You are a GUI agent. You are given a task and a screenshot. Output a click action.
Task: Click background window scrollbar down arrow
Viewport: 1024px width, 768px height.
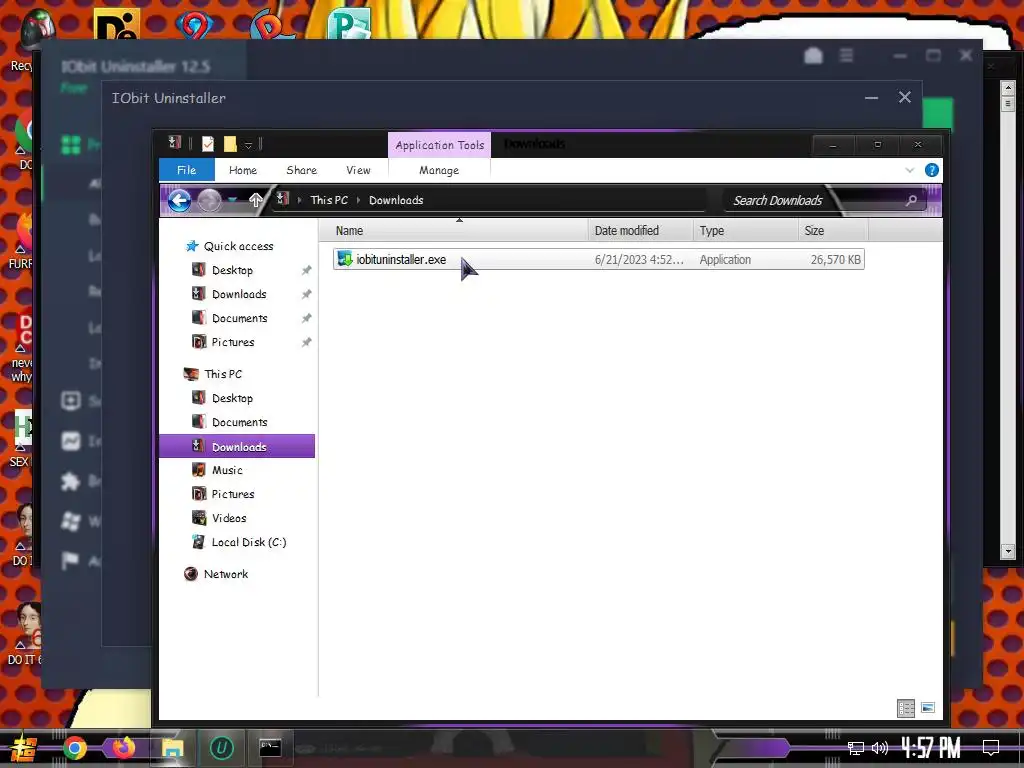pyautogui.click(x=1008, y=551)
